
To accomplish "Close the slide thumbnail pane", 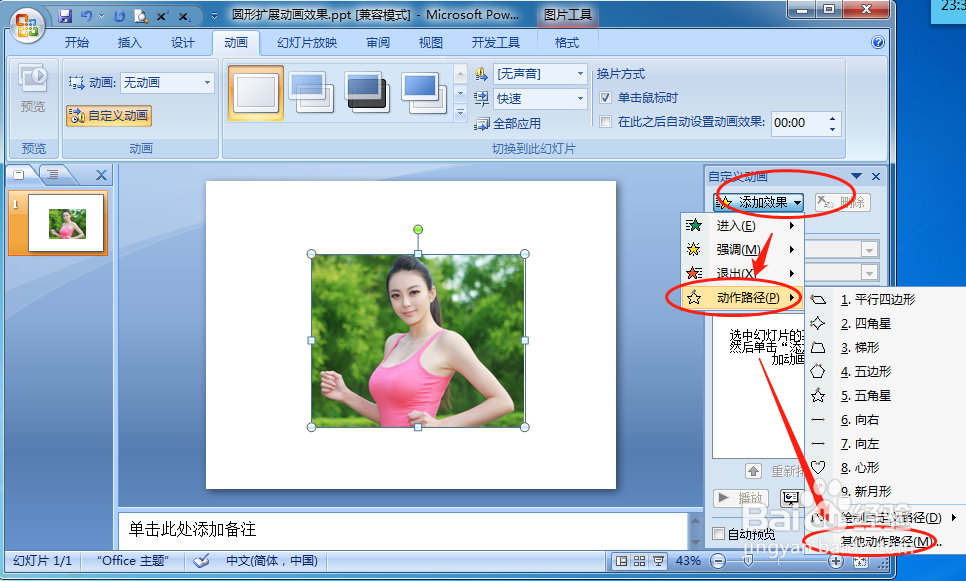I will (x=102, y=175).
